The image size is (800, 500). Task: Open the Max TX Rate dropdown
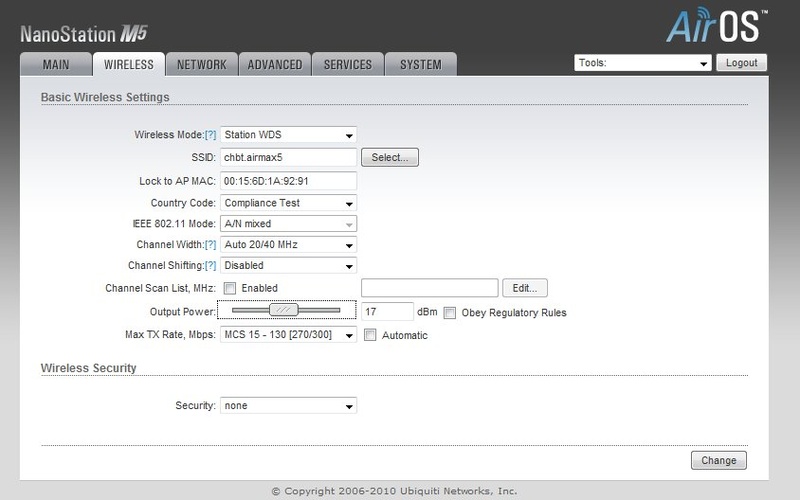[x=288, y=335]
